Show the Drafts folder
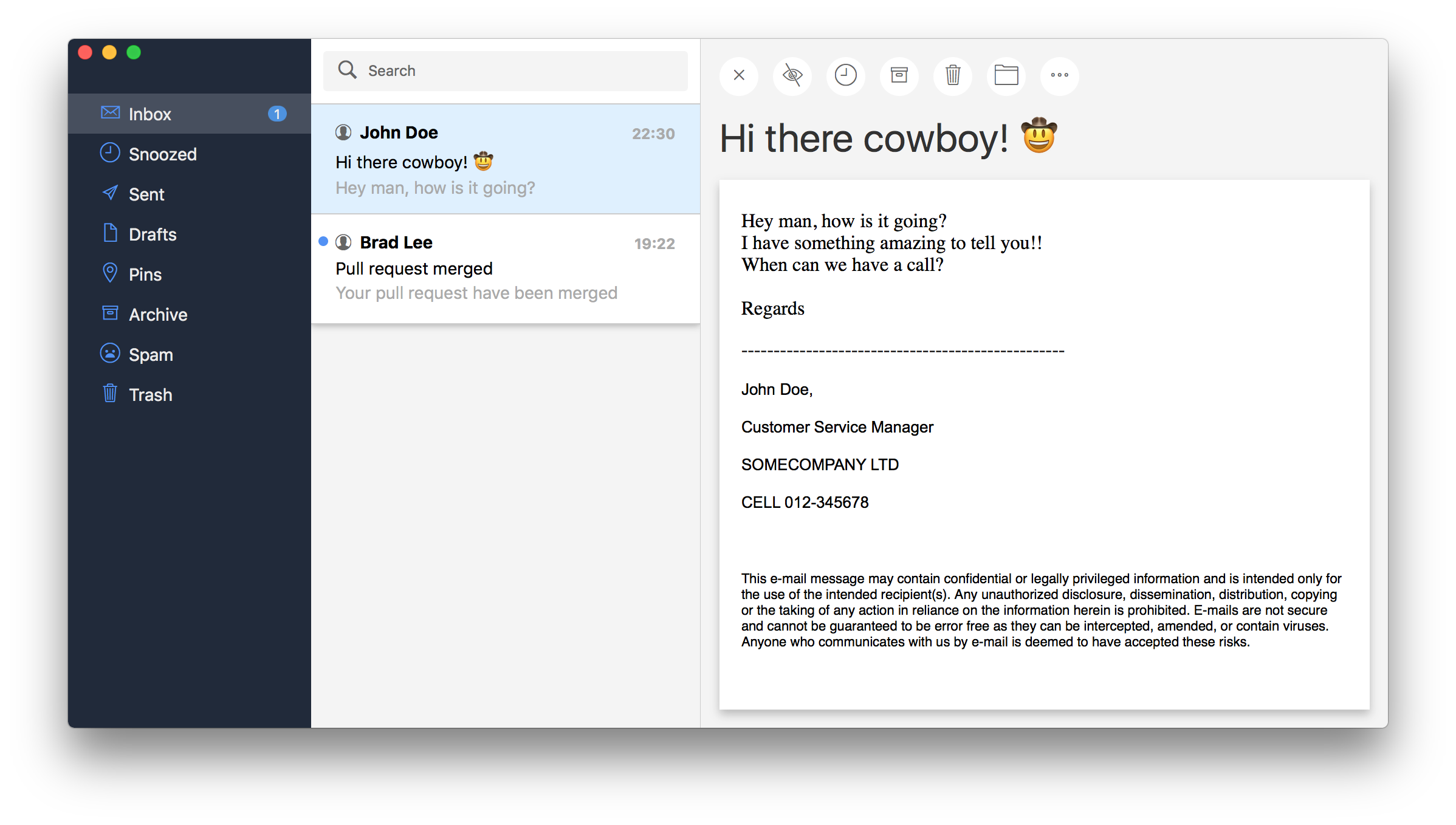The height and width of the screenshot is (825, 1456). [153, 234]
